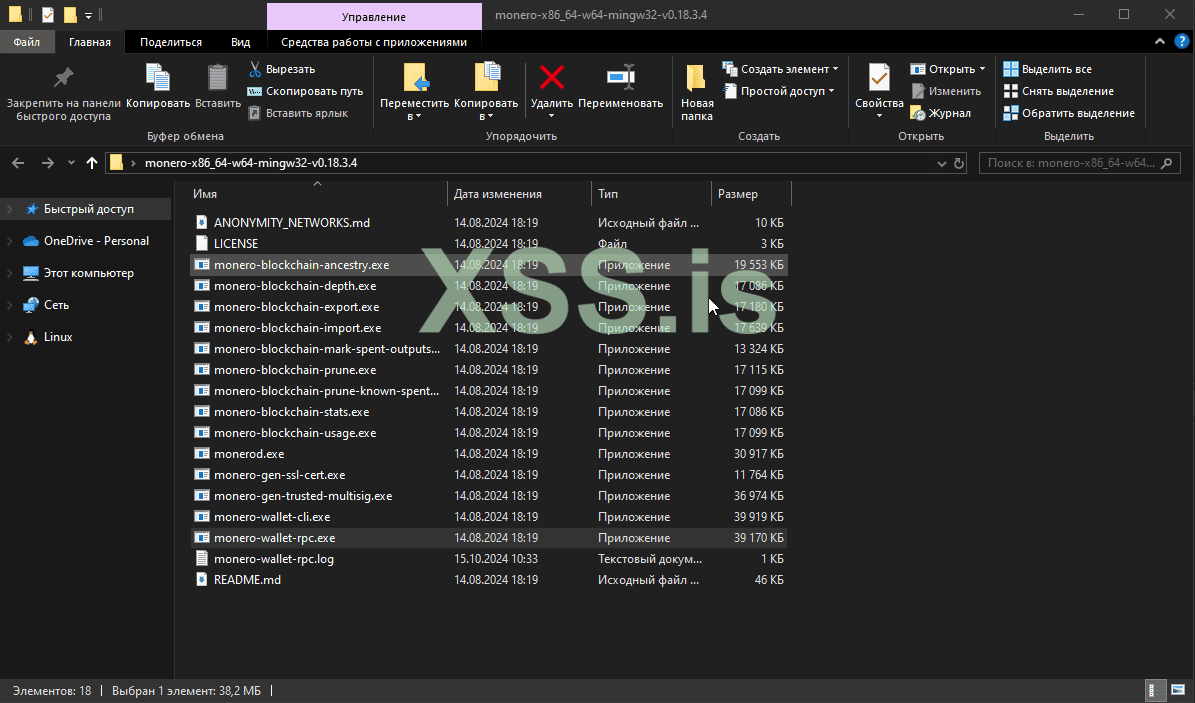Click the Properties checkbox in title bar toolbar
The height and width of the screenshot is (703, 1195).
[47, 14]
